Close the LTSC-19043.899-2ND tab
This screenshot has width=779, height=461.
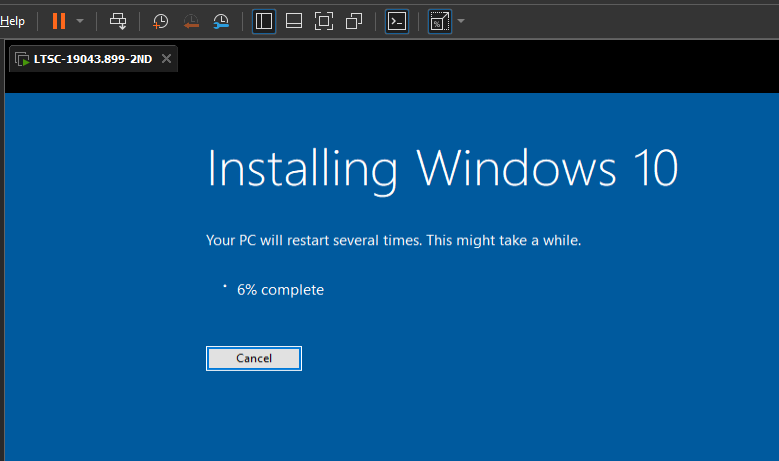[166, 59]
